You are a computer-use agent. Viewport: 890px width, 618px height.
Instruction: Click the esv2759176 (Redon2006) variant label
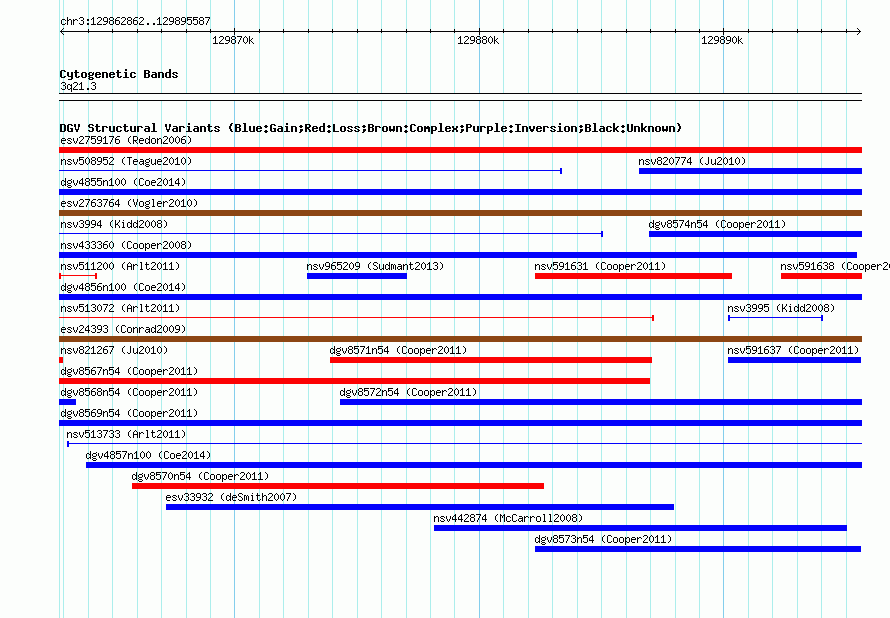(x=126, y=140)
